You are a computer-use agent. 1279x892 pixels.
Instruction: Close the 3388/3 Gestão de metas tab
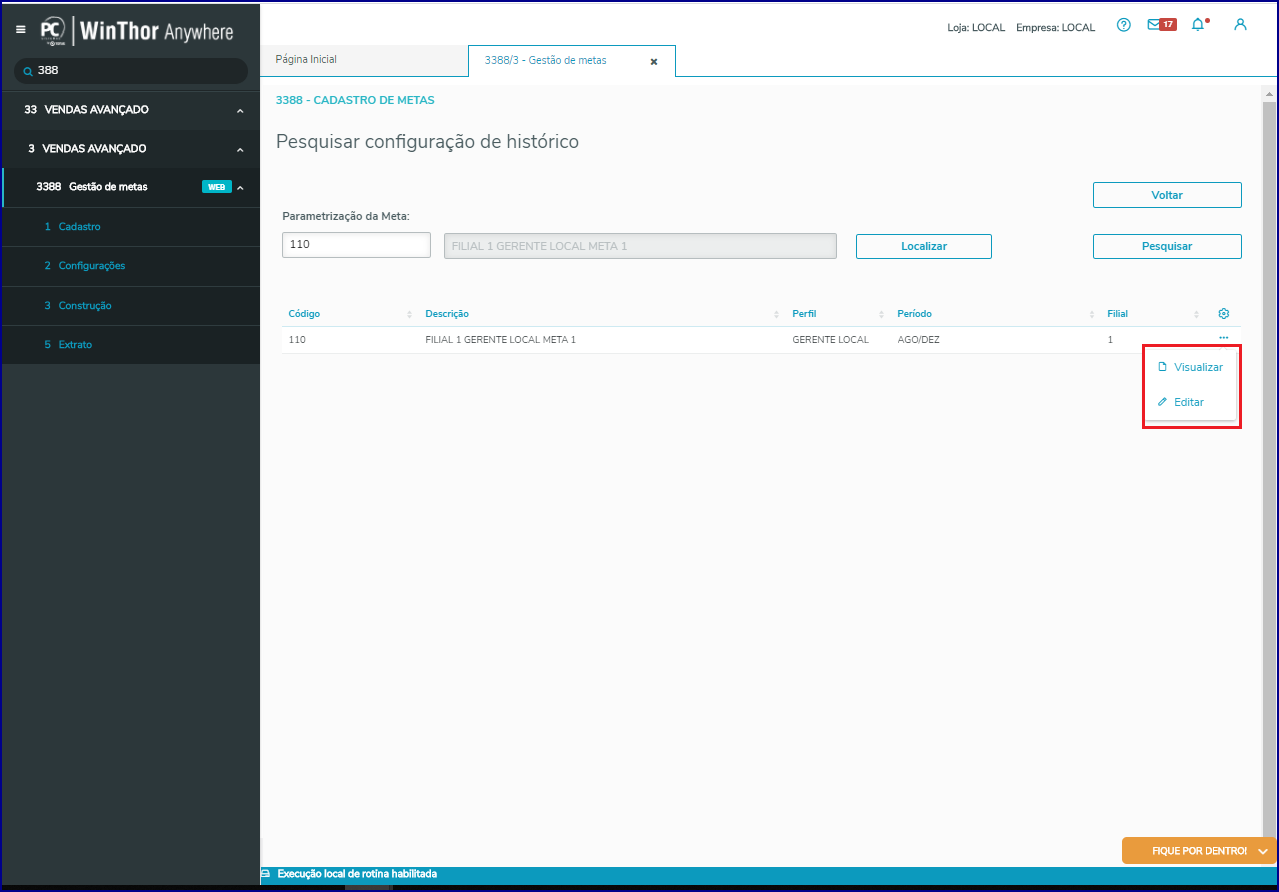(x=654, y=61)
